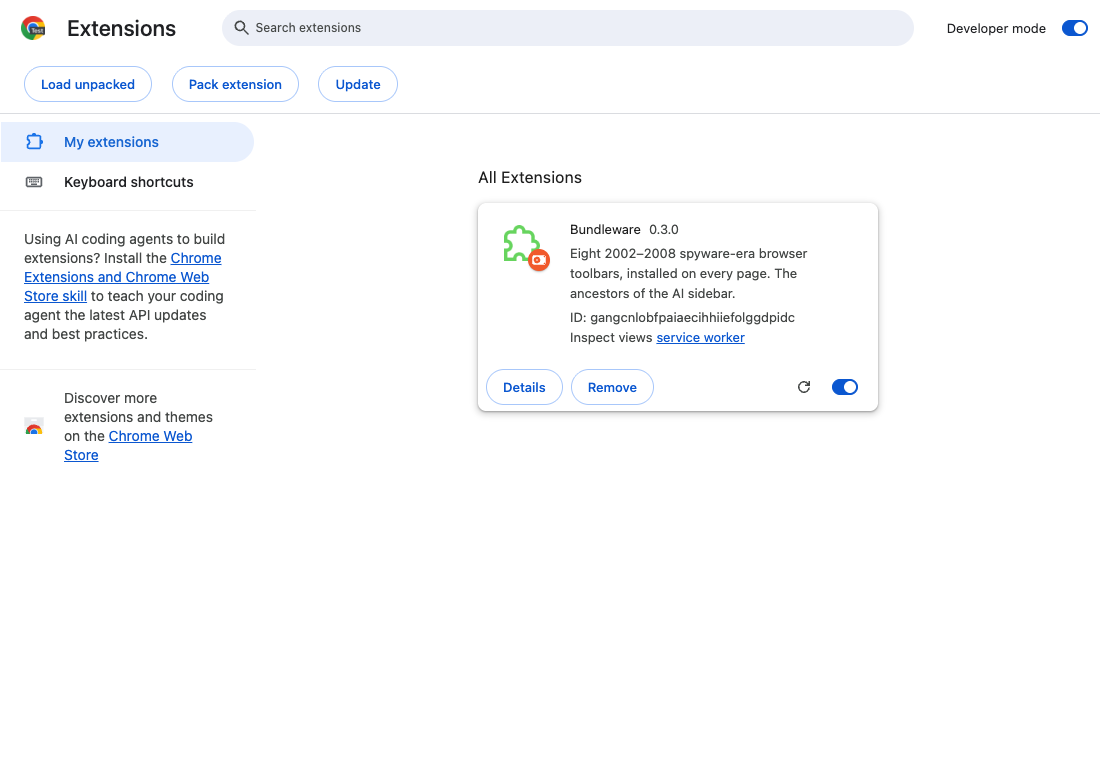Click Load unpacked button
Image resolution: width=1100 pixels, height=760 pixels.
coord(88,84)
